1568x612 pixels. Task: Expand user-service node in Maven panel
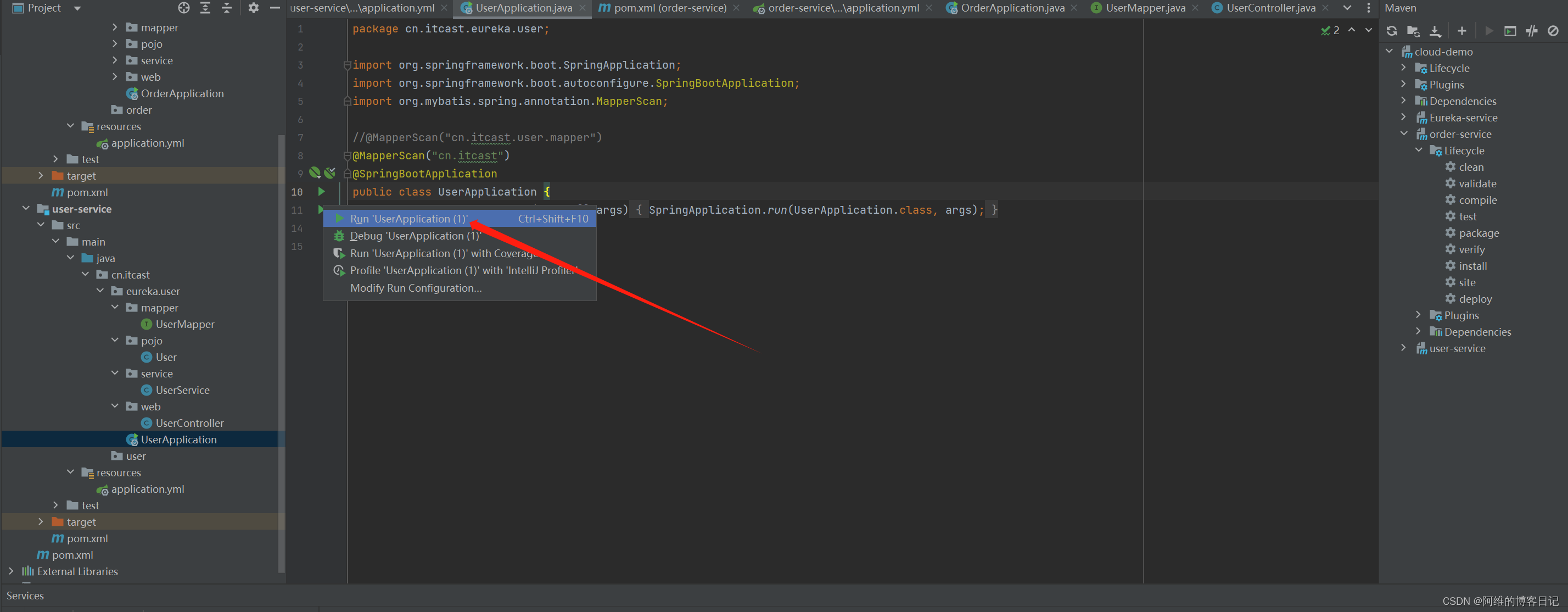(1404, 348)
